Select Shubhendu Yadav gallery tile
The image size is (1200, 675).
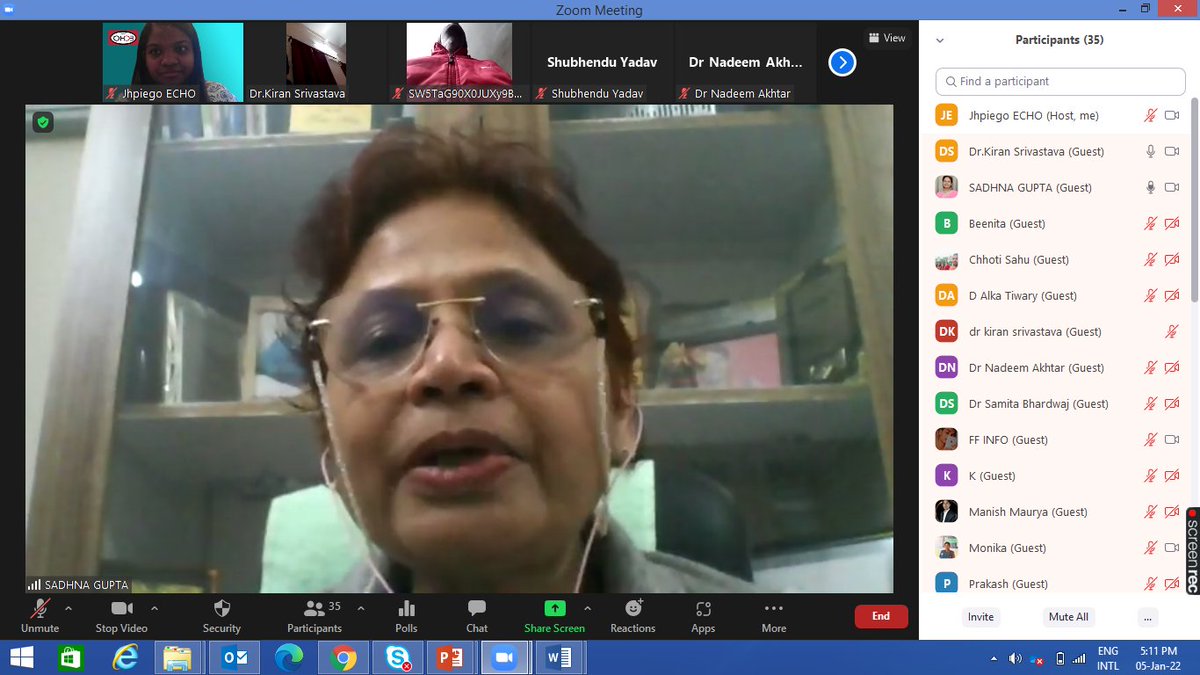click(x=602, y=63)
